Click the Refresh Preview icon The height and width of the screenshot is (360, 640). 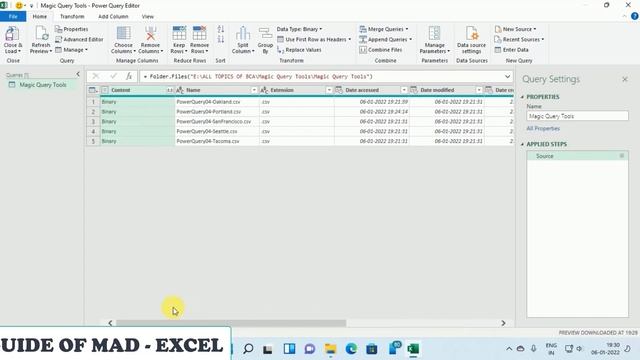[x=41, y=34]
